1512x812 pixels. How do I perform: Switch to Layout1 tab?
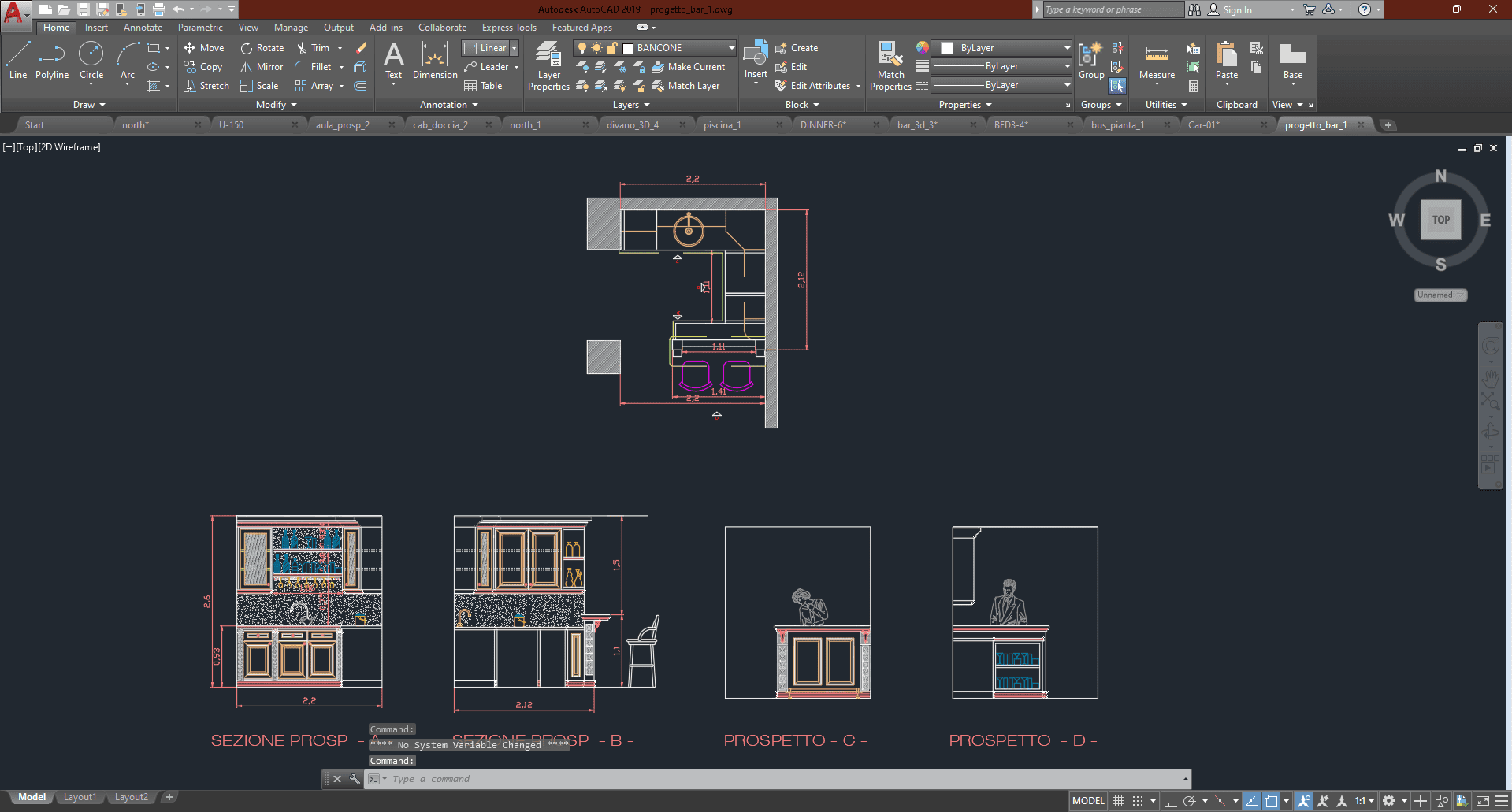80,797
